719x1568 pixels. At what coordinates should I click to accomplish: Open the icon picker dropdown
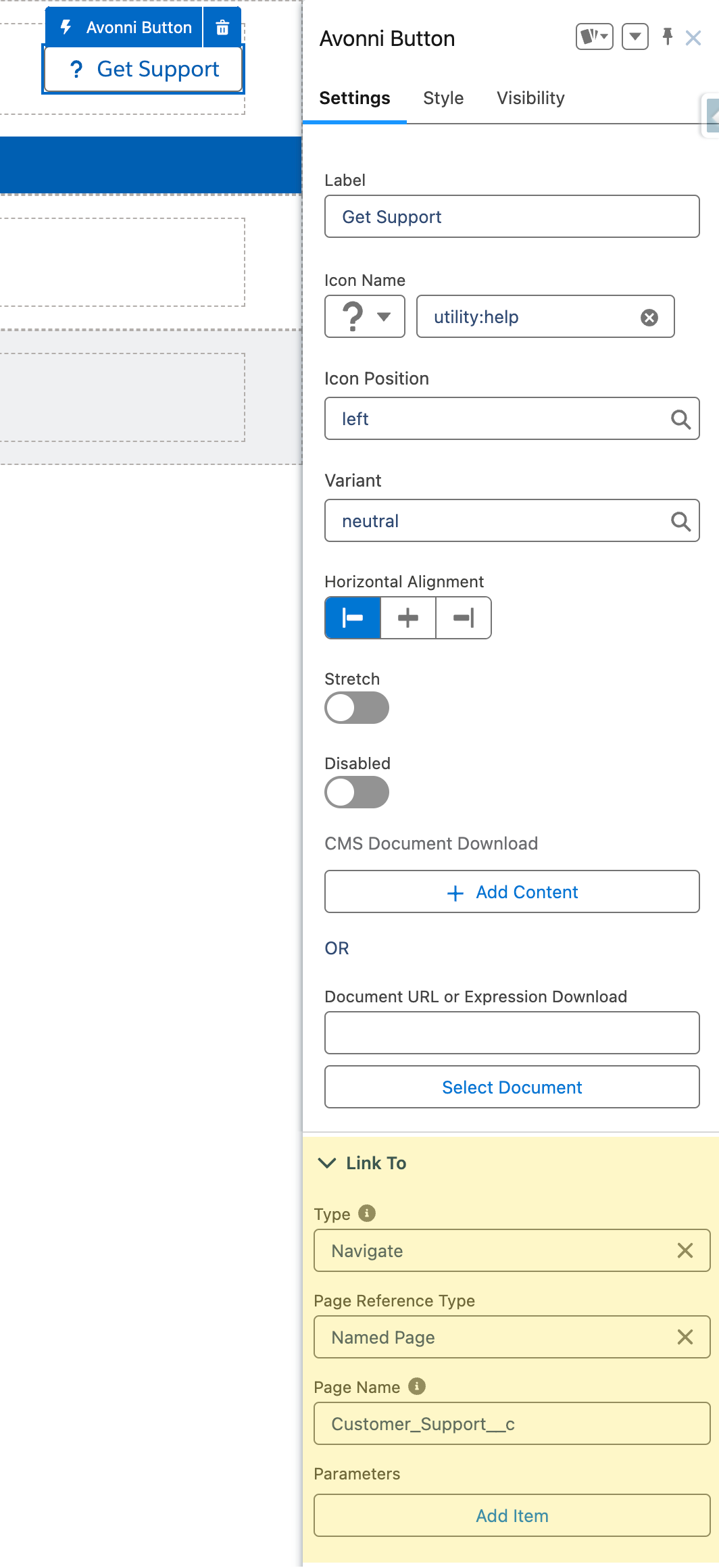[365, 316]
